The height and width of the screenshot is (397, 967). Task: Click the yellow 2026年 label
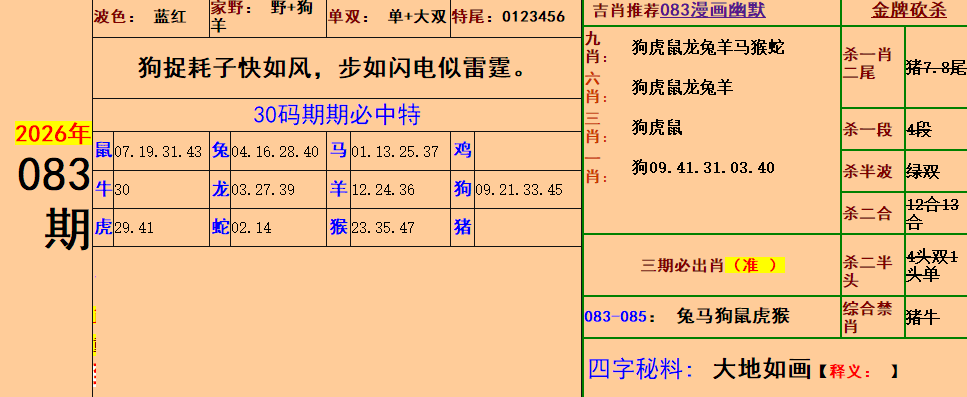point(53,134)
